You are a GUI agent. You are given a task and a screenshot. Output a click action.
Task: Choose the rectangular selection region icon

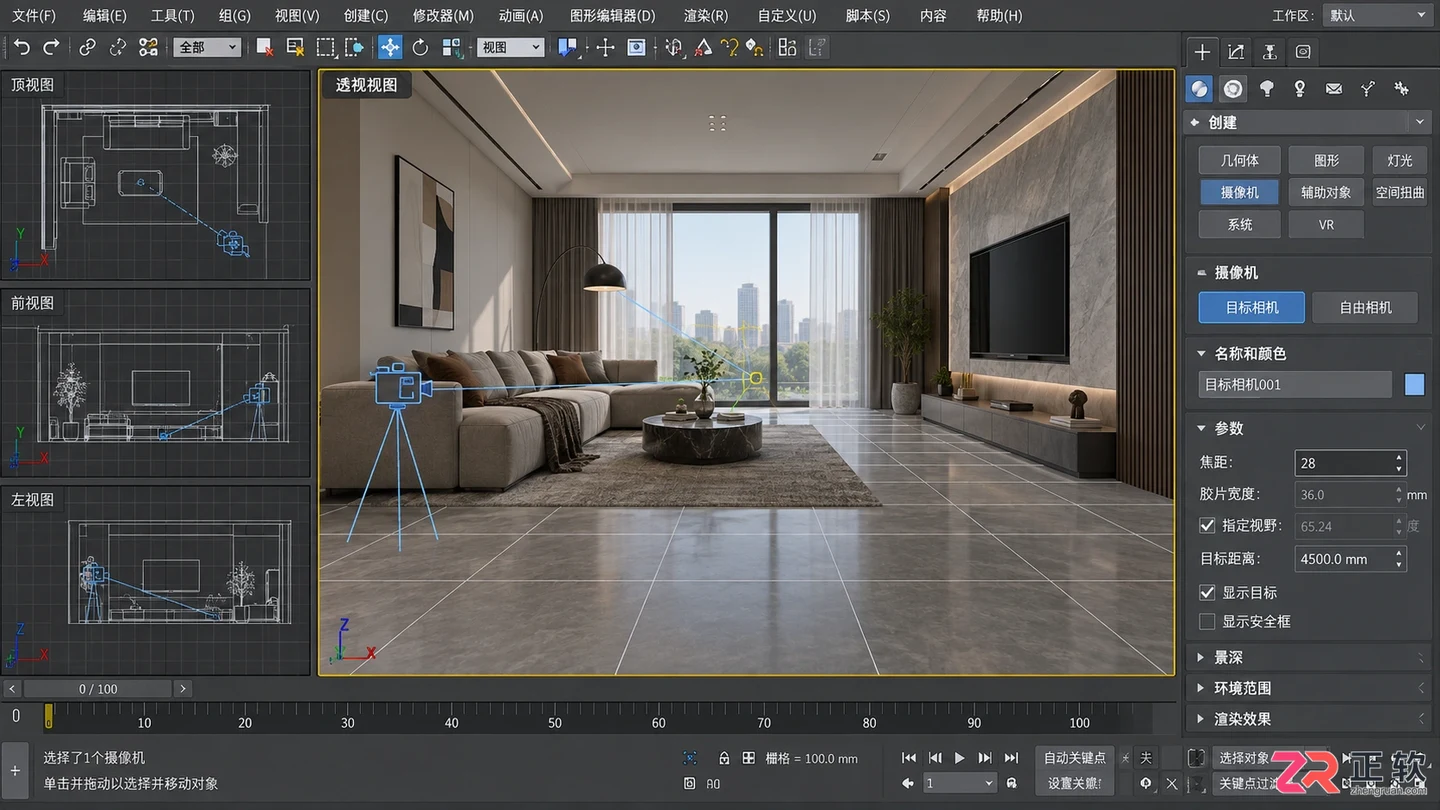(326, 47)
